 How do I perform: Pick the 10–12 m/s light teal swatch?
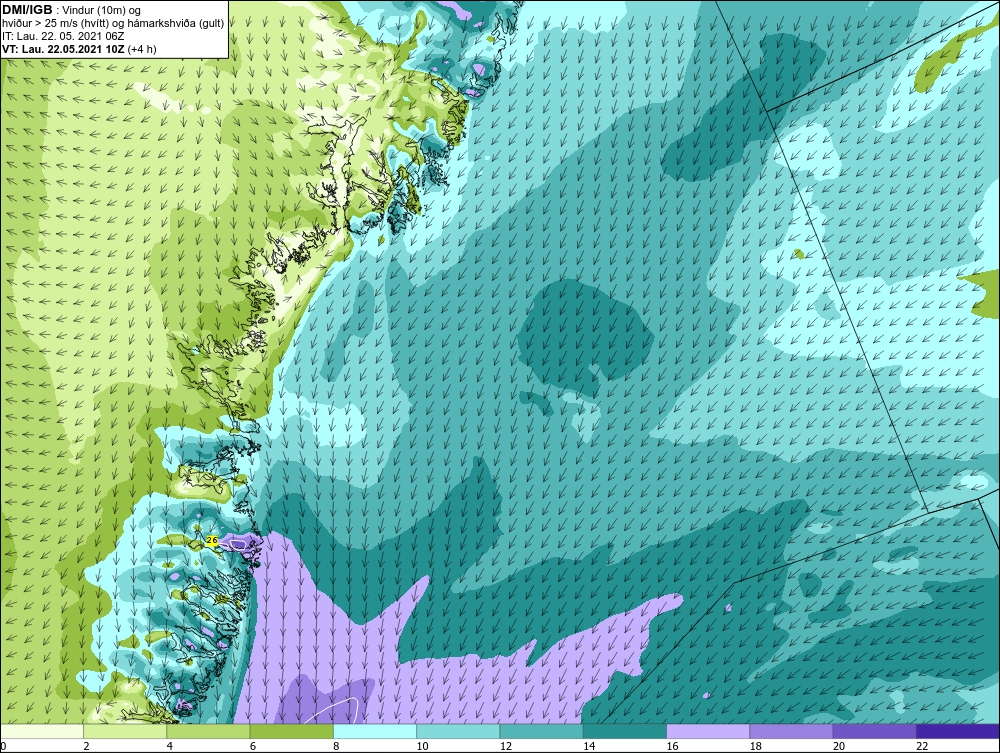click(458, 731)
